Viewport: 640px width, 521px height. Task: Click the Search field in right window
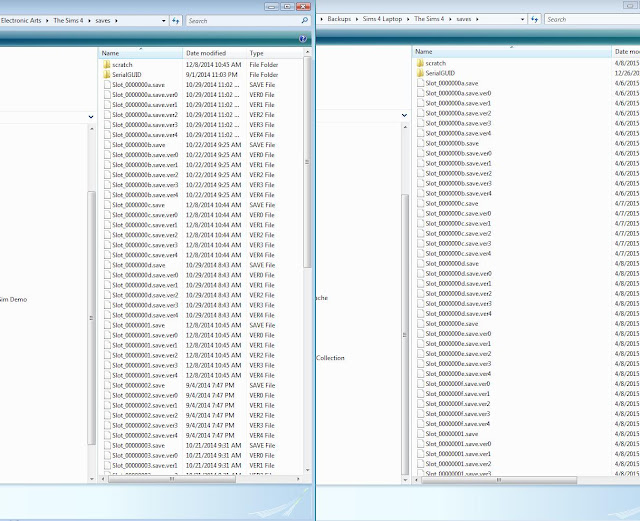592,19
